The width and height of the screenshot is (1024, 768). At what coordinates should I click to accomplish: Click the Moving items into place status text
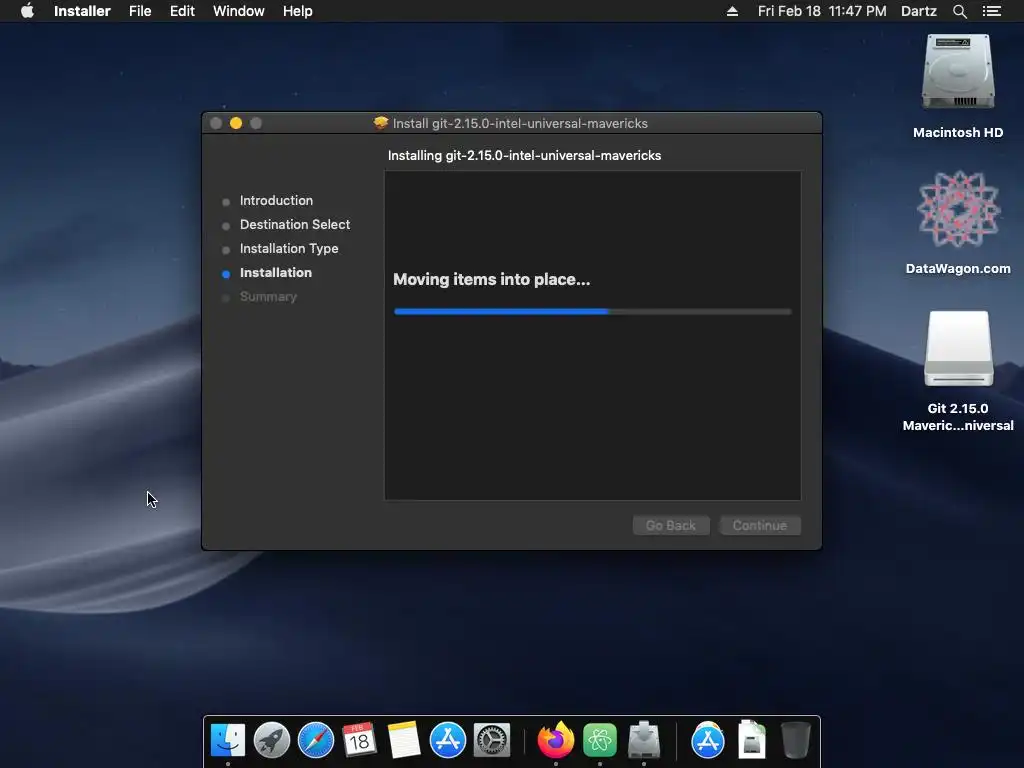[492, 280]
